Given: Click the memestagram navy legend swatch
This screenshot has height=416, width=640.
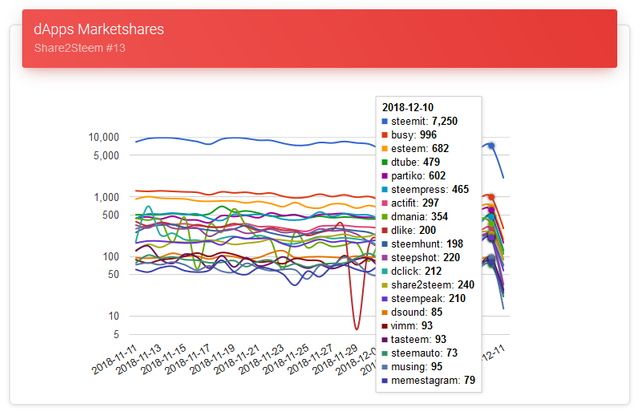Looking at the screenshot, I should 384,380.
